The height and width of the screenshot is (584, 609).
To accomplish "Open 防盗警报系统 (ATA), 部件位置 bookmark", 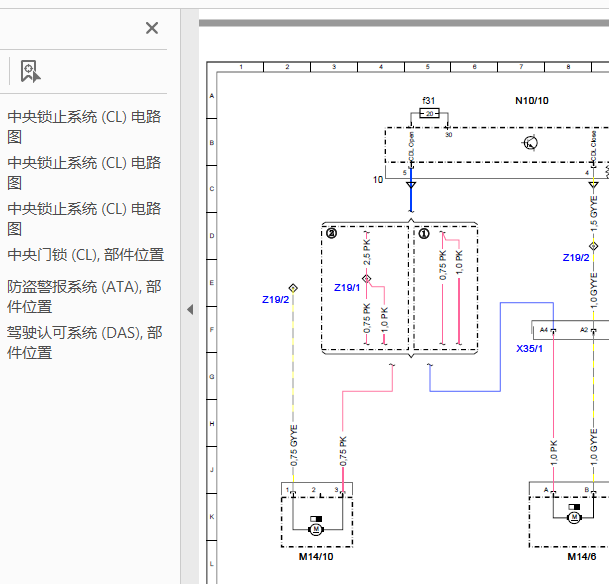I will pyautogui.click(x=84, y=297).
